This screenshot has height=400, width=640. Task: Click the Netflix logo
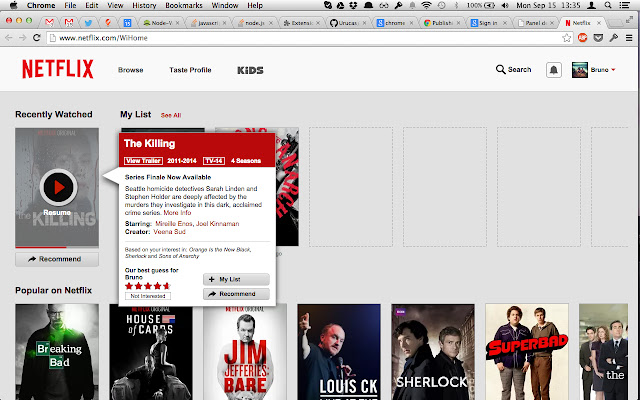pos(58,69)
